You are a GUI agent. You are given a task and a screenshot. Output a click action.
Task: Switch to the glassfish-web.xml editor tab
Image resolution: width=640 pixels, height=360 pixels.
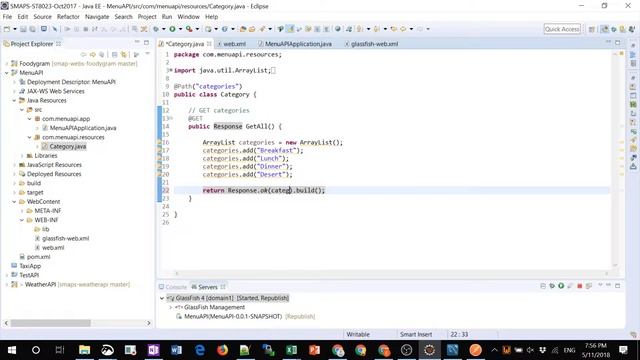click(371, 44)
